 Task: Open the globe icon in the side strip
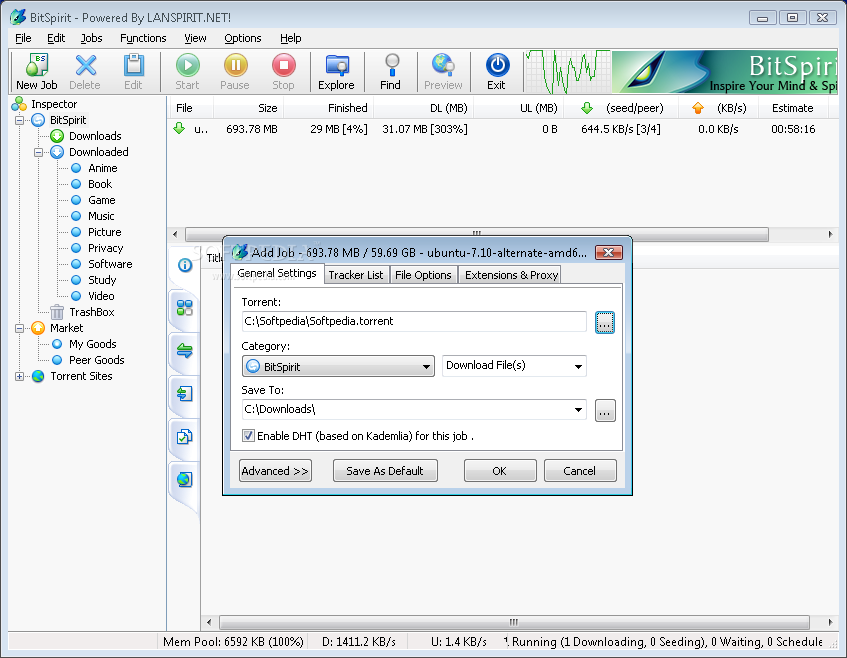(185, 479)
